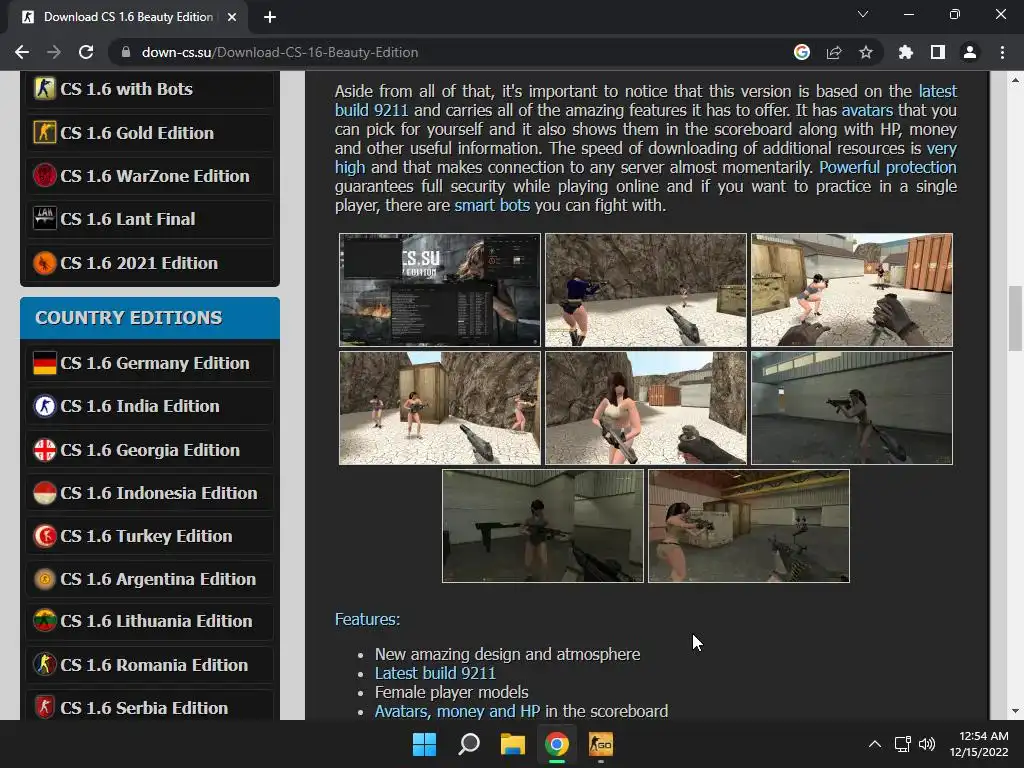Image resolution: width=1024 pixels, height=768 pixels.
Task: Open the orange container screenshot thumbnail
Action: coord(852,289)
